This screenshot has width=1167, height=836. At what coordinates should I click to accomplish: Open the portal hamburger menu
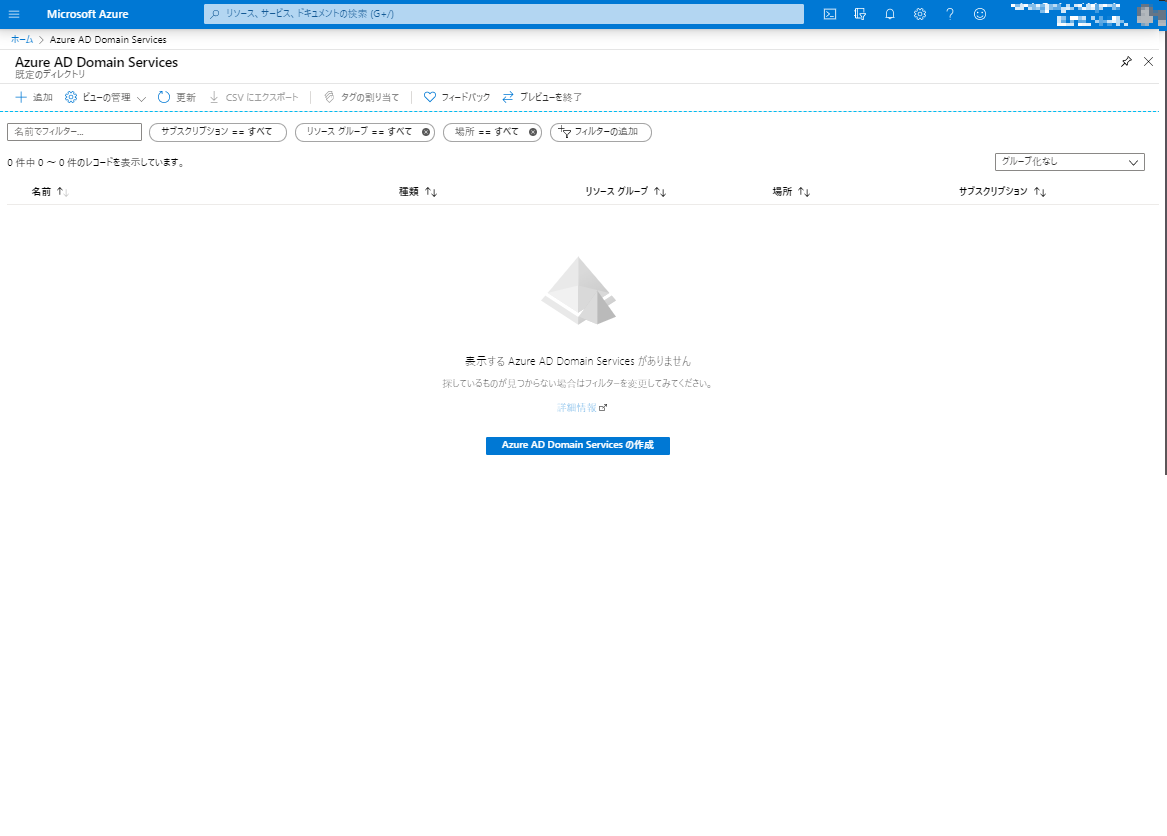pos(14,14)
